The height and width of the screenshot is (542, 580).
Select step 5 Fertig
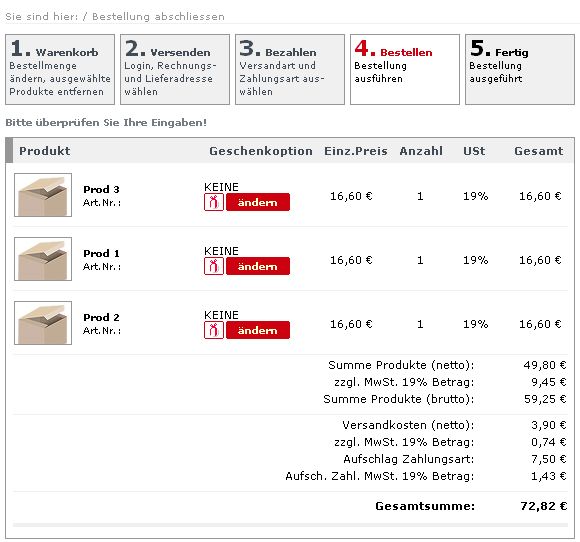click(520, 70)
